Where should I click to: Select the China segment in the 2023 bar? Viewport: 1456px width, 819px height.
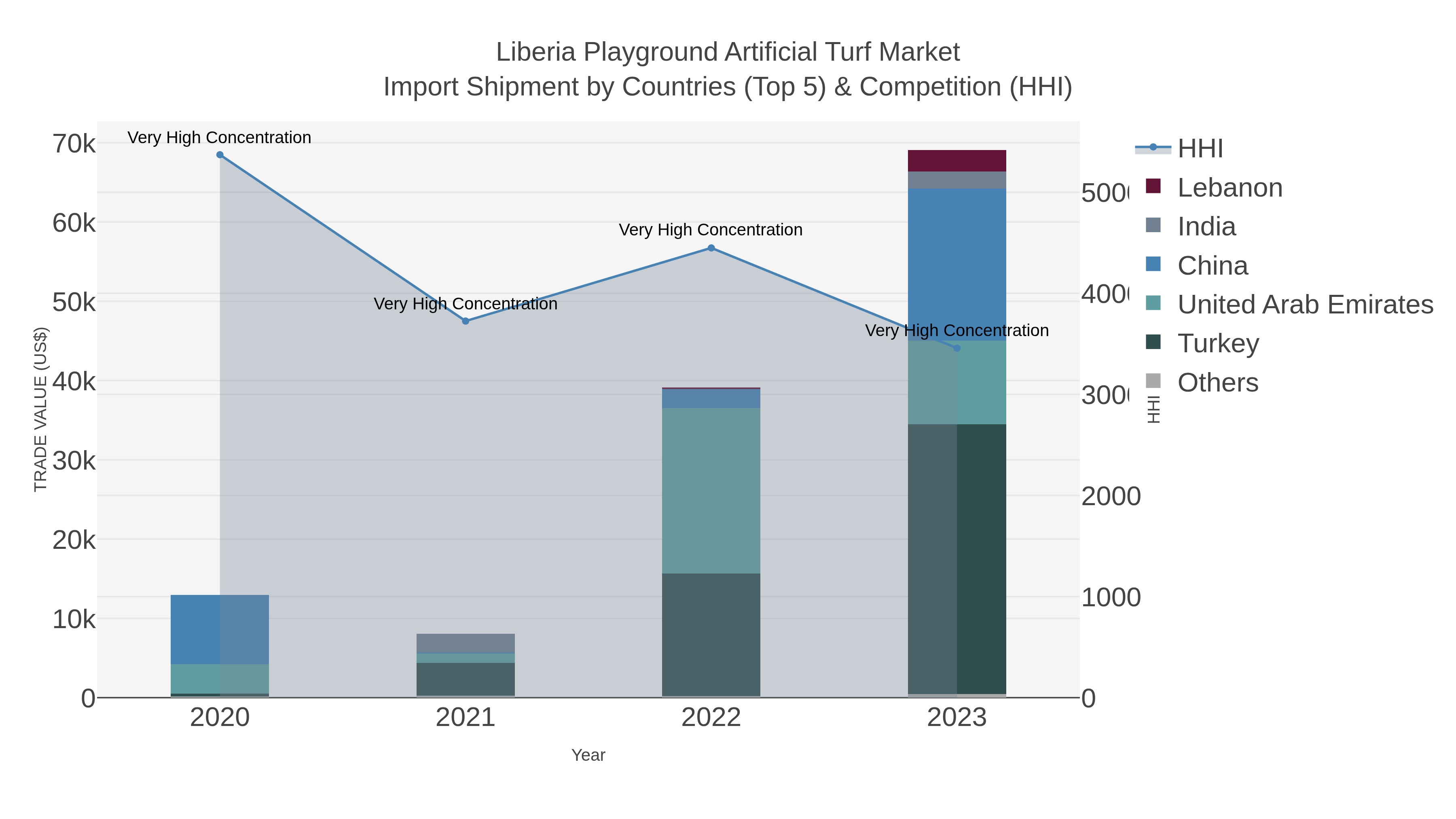pyautogui.click(x=957, y=265)
